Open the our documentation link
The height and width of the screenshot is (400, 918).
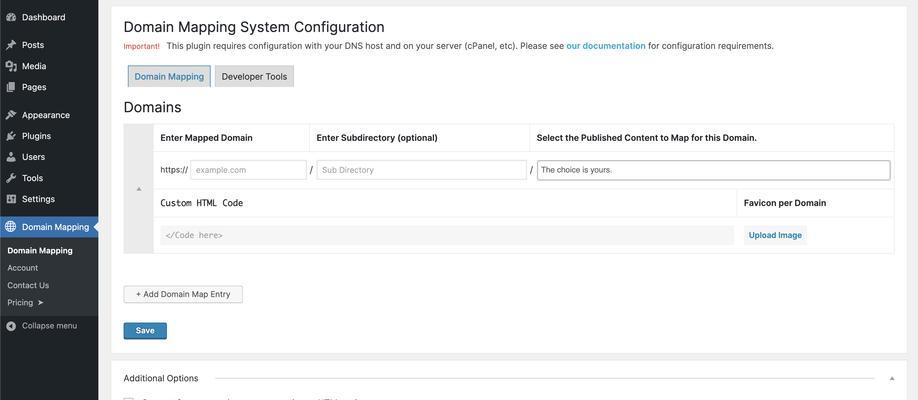[606, 46]
